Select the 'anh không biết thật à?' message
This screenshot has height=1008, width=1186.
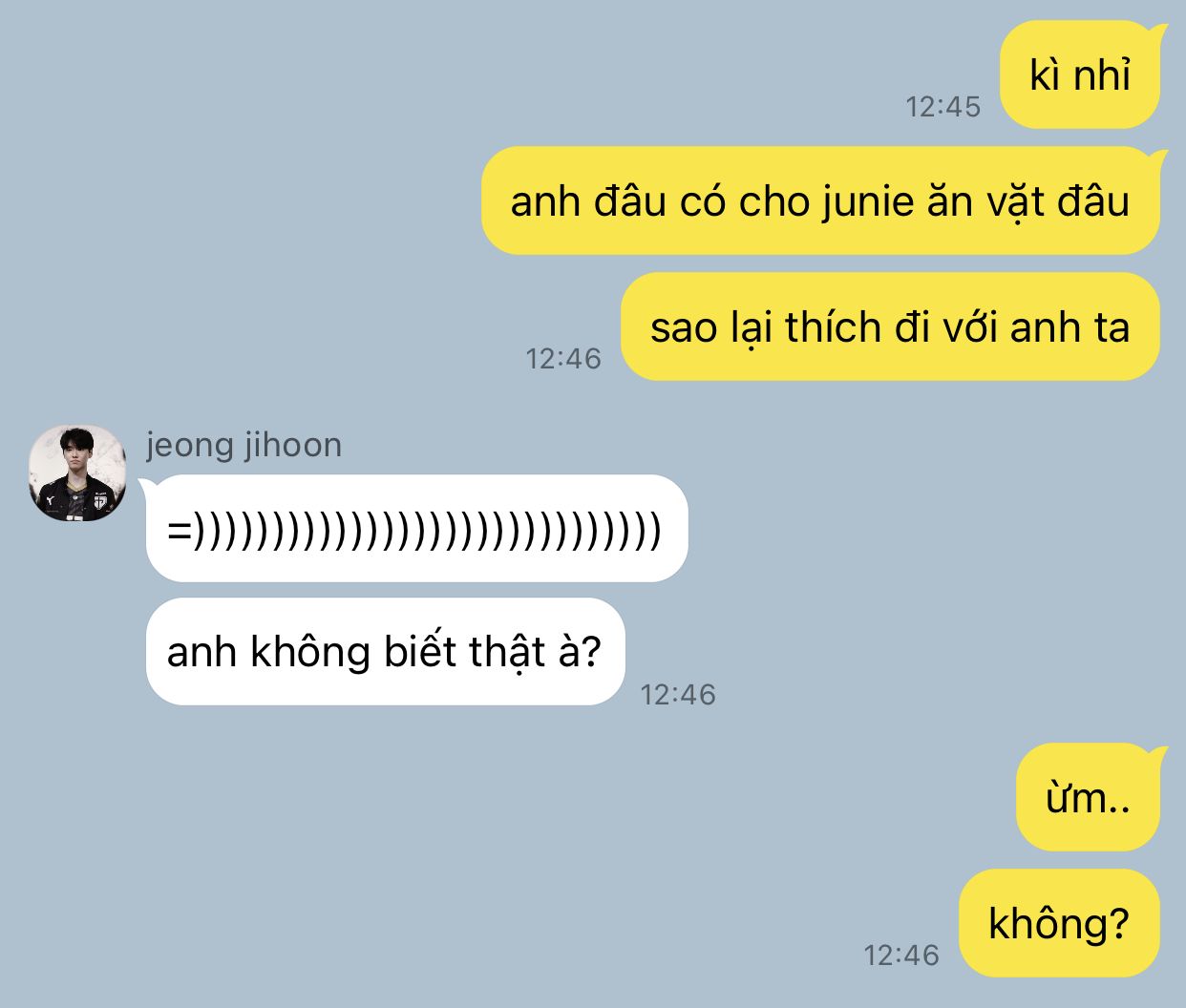pos(385,652)
